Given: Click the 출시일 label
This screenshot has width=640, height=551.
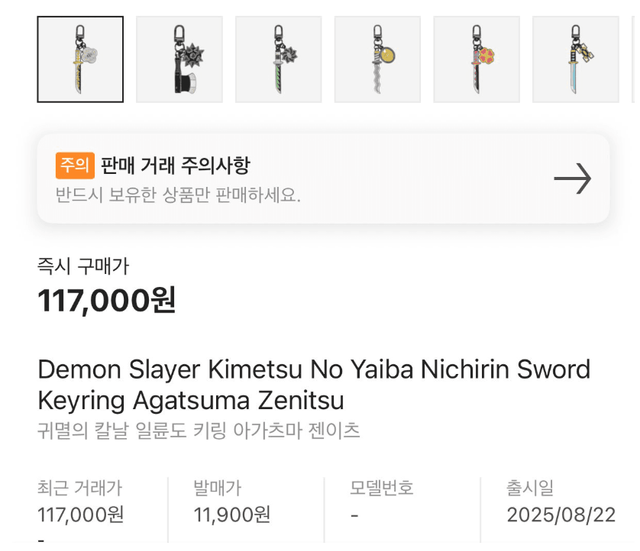Looking at the screenshot, I should pyautogui.click(x=530, y=489).
